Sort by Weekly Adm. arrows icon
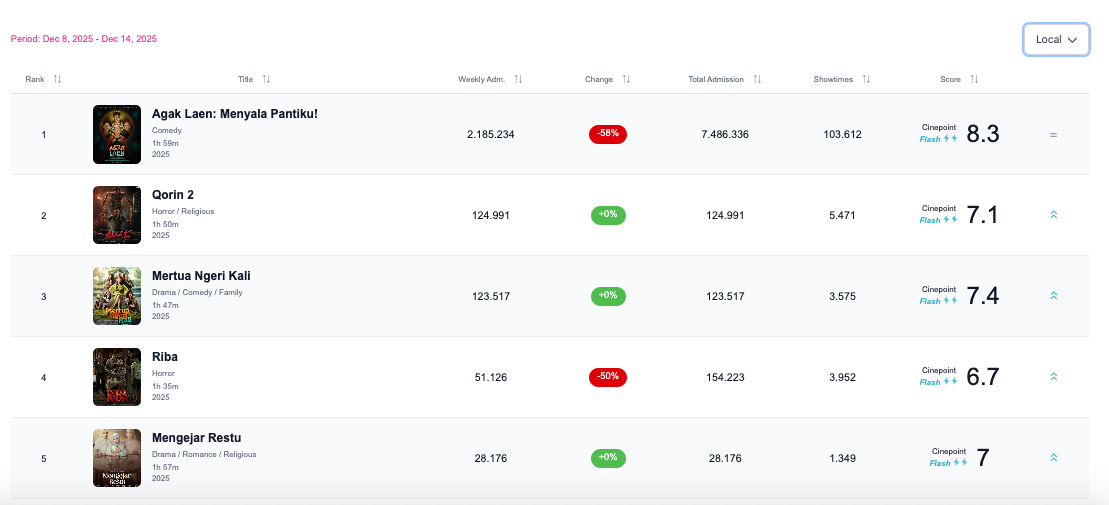Viewport: 1109px width, 505px height. pyautogui.click(x=518, y=79)
